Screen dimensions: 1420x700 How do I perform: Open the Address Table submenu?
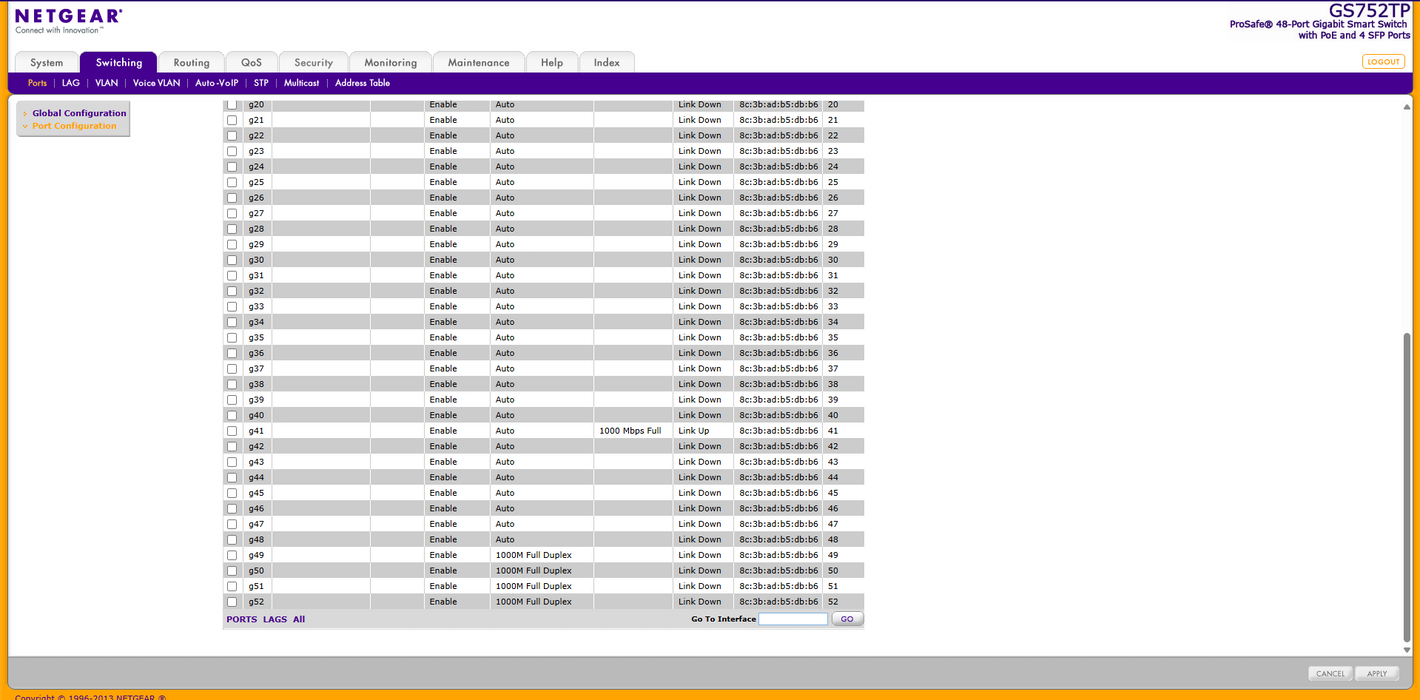[362, 83]
